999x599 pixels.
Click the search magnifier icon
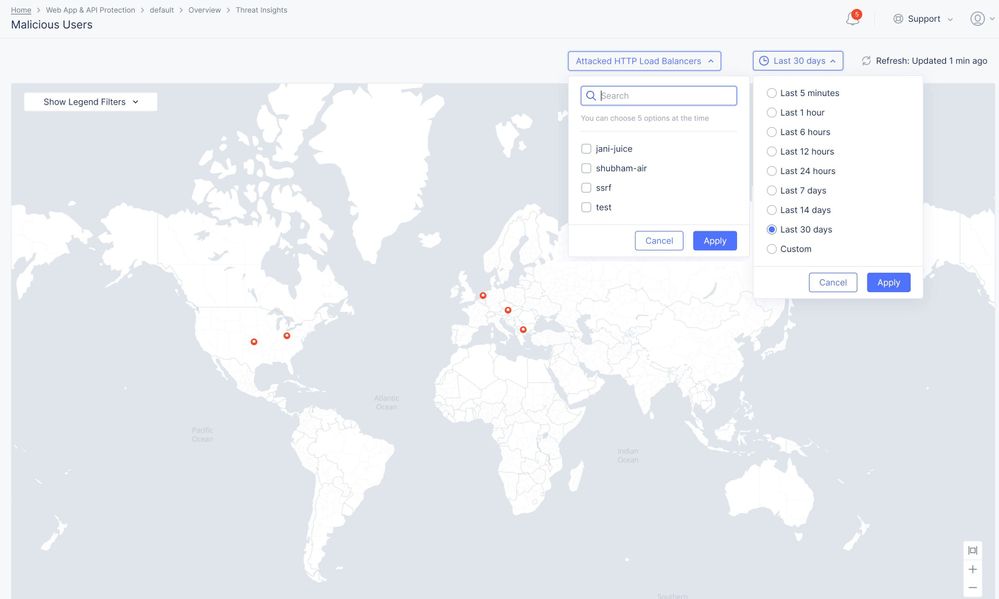591,96
